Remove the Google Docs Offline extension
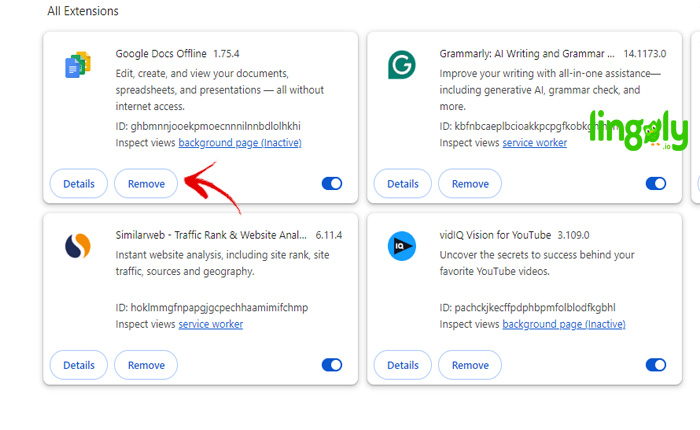Screen dimensions: 700x430 [146, 184]
